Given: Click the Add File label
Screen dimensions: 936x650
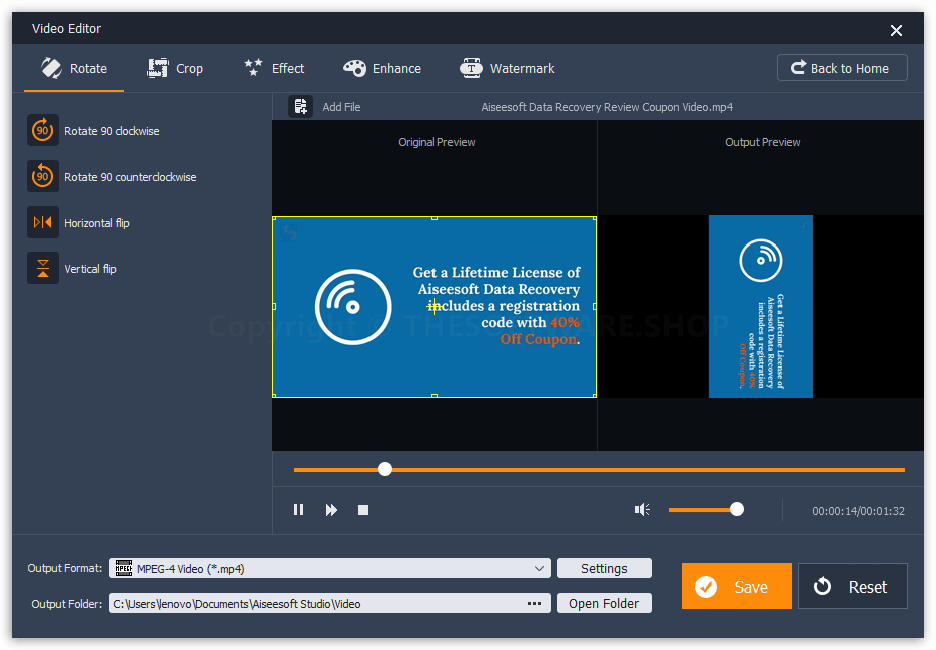Looking at the screenshot, I should pos(341,107).
